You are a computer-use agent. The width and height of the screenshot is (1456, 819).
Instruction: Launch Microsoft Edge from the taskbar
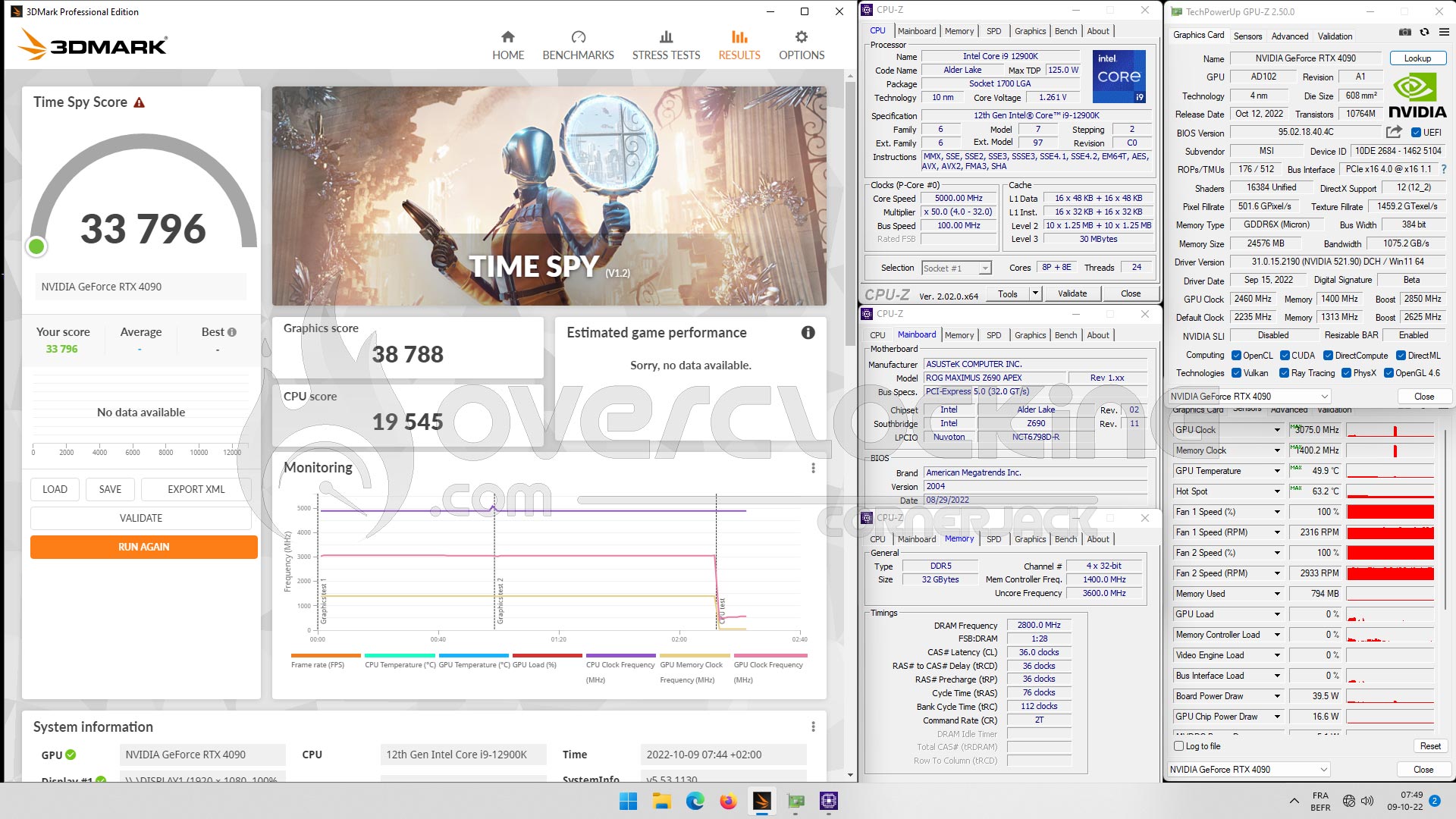[695, 801]
